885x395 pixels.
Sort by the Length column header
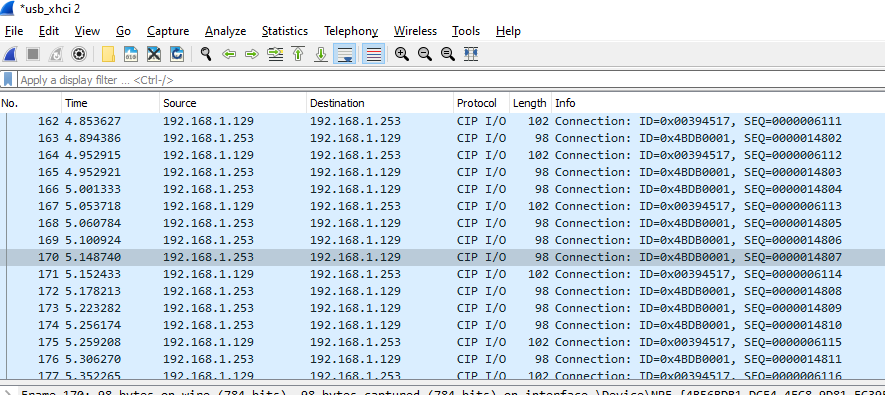(x=531, y=103)
